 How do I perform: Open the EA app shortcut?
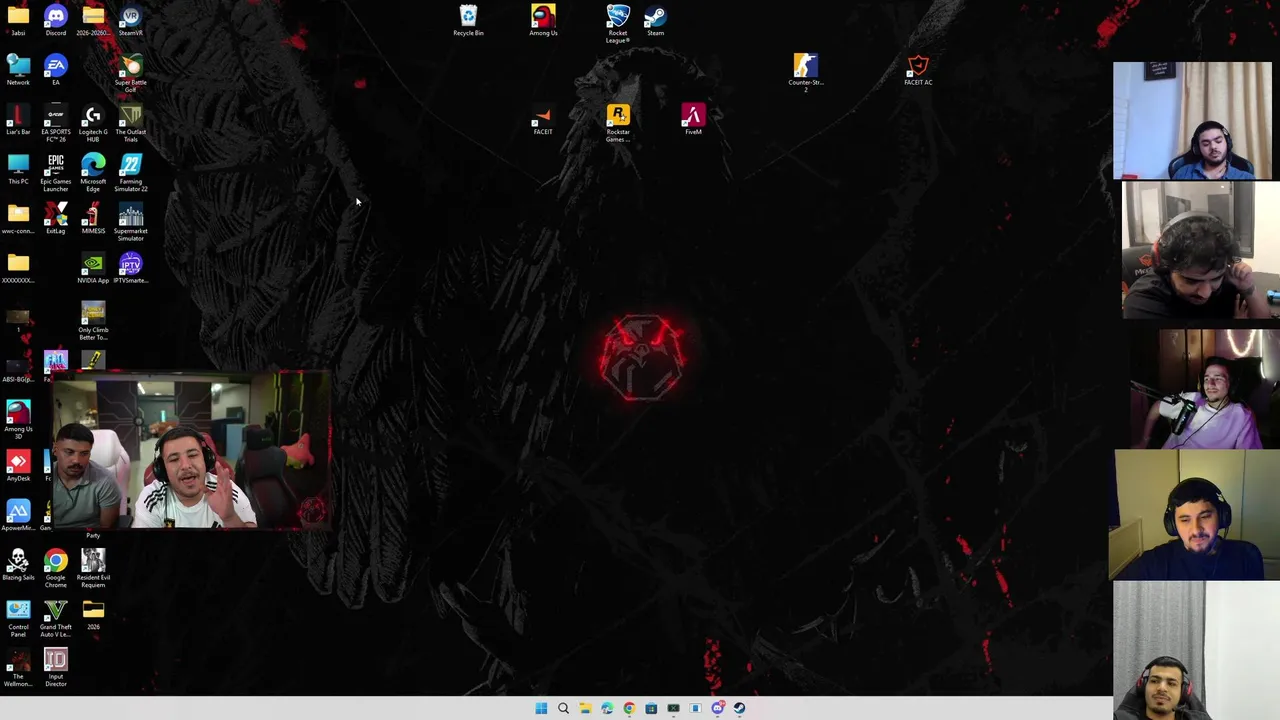pyautogui.click(x=56, y=70)
